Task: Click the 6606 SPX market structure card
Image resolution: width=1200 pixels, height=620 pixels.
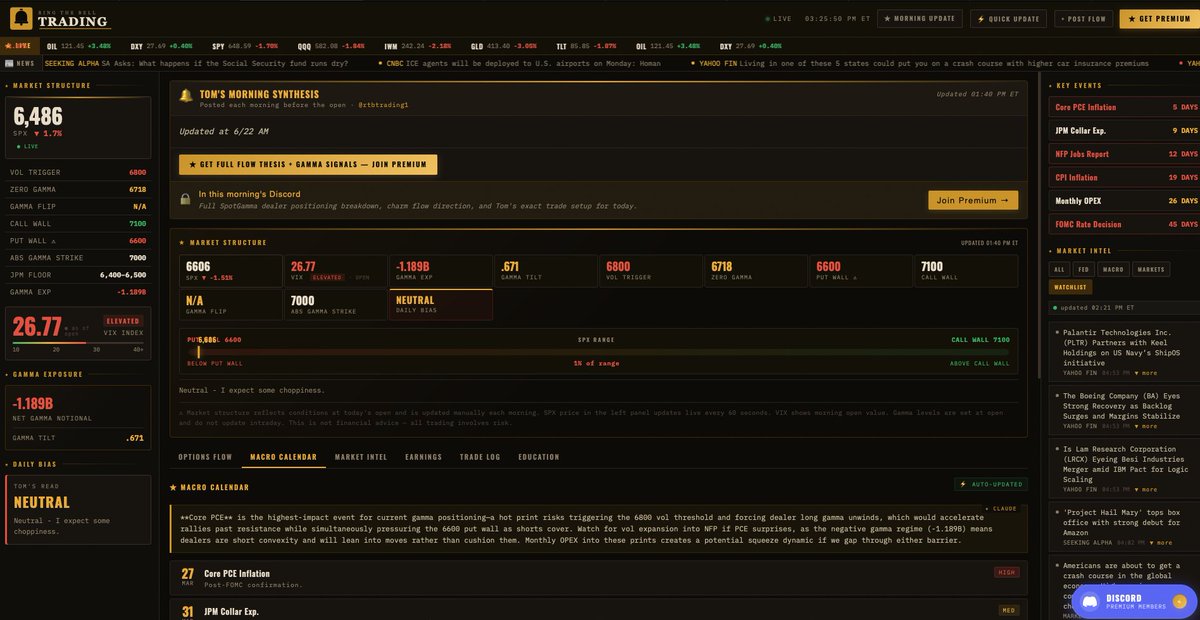Action: point(230,271)
